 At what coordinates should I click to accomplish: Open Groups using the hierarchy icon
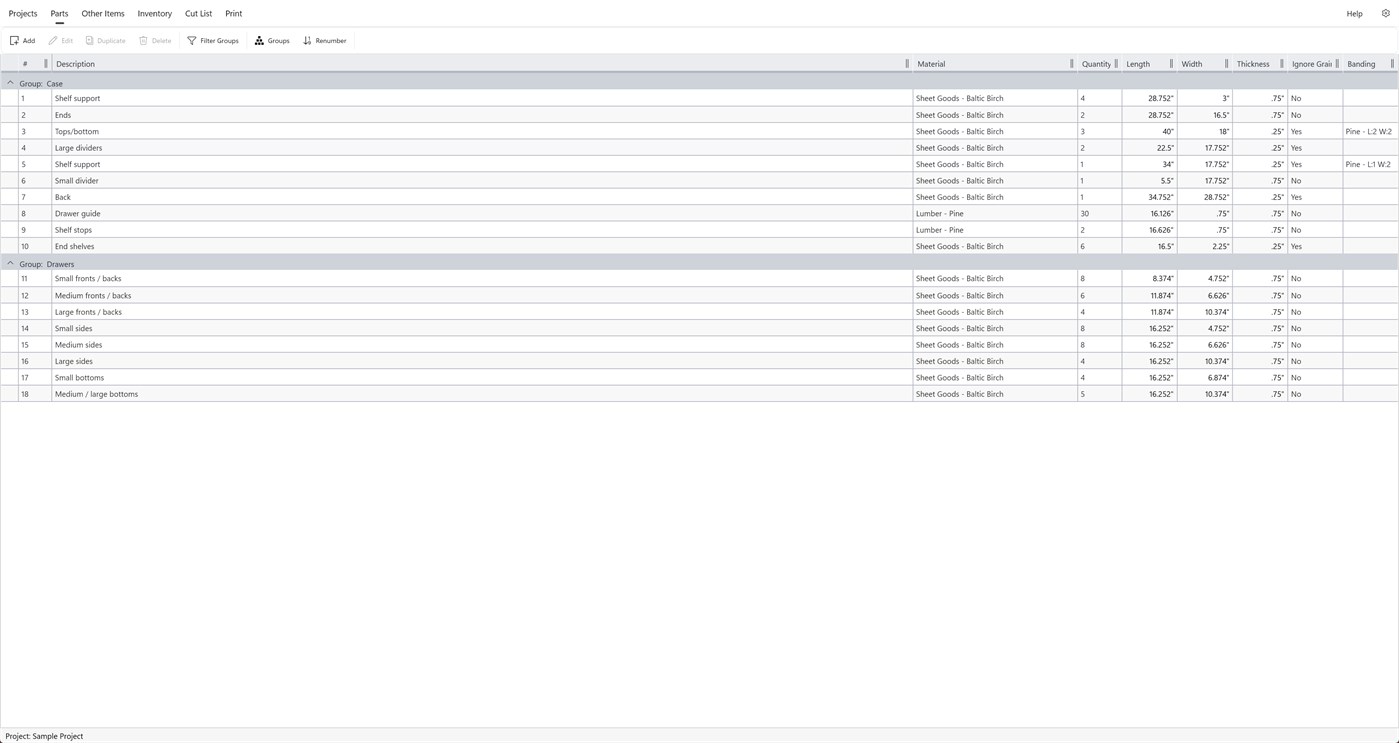(x=258, y=40)
